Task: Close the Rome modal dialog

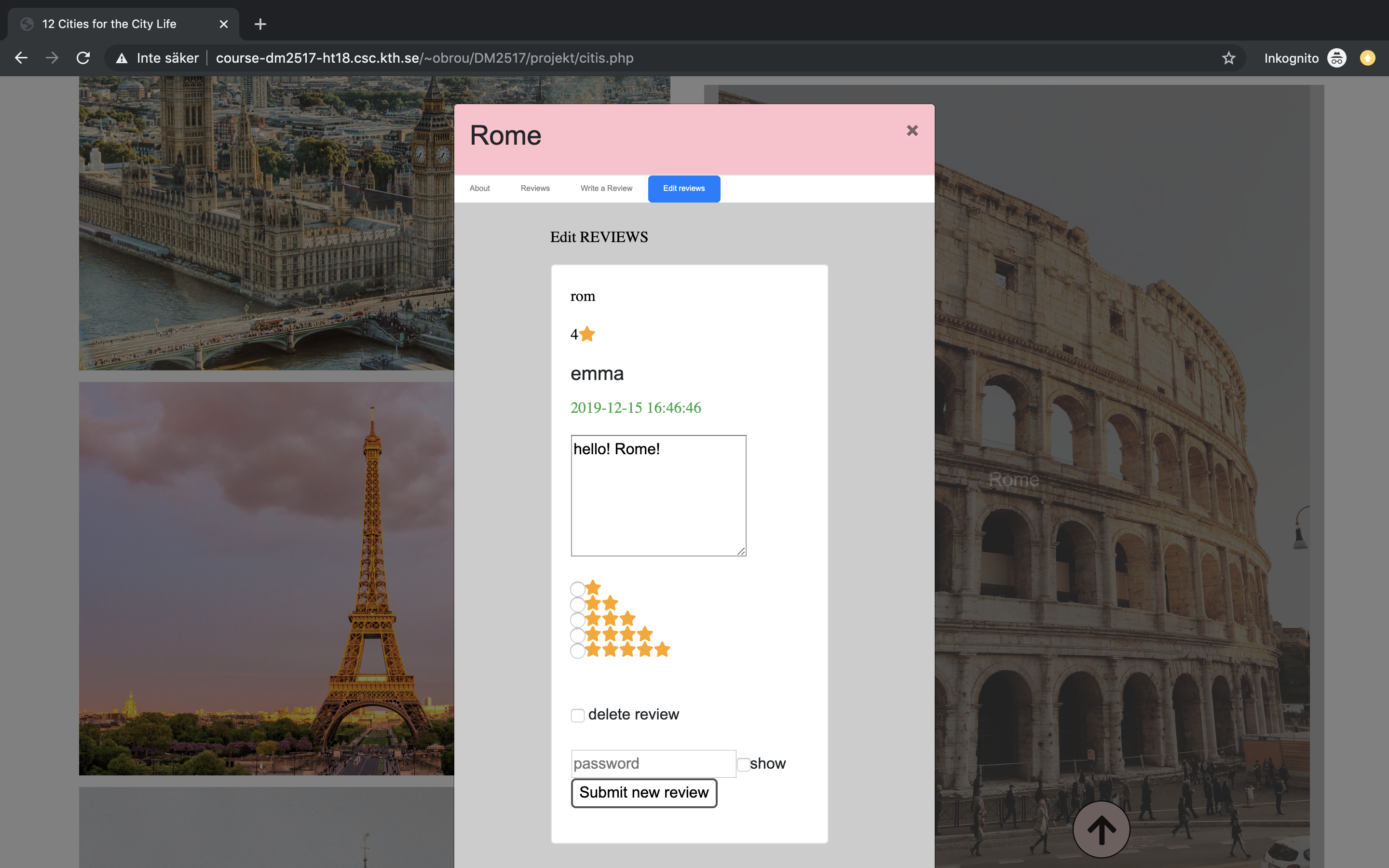Action: coord(912,131)
